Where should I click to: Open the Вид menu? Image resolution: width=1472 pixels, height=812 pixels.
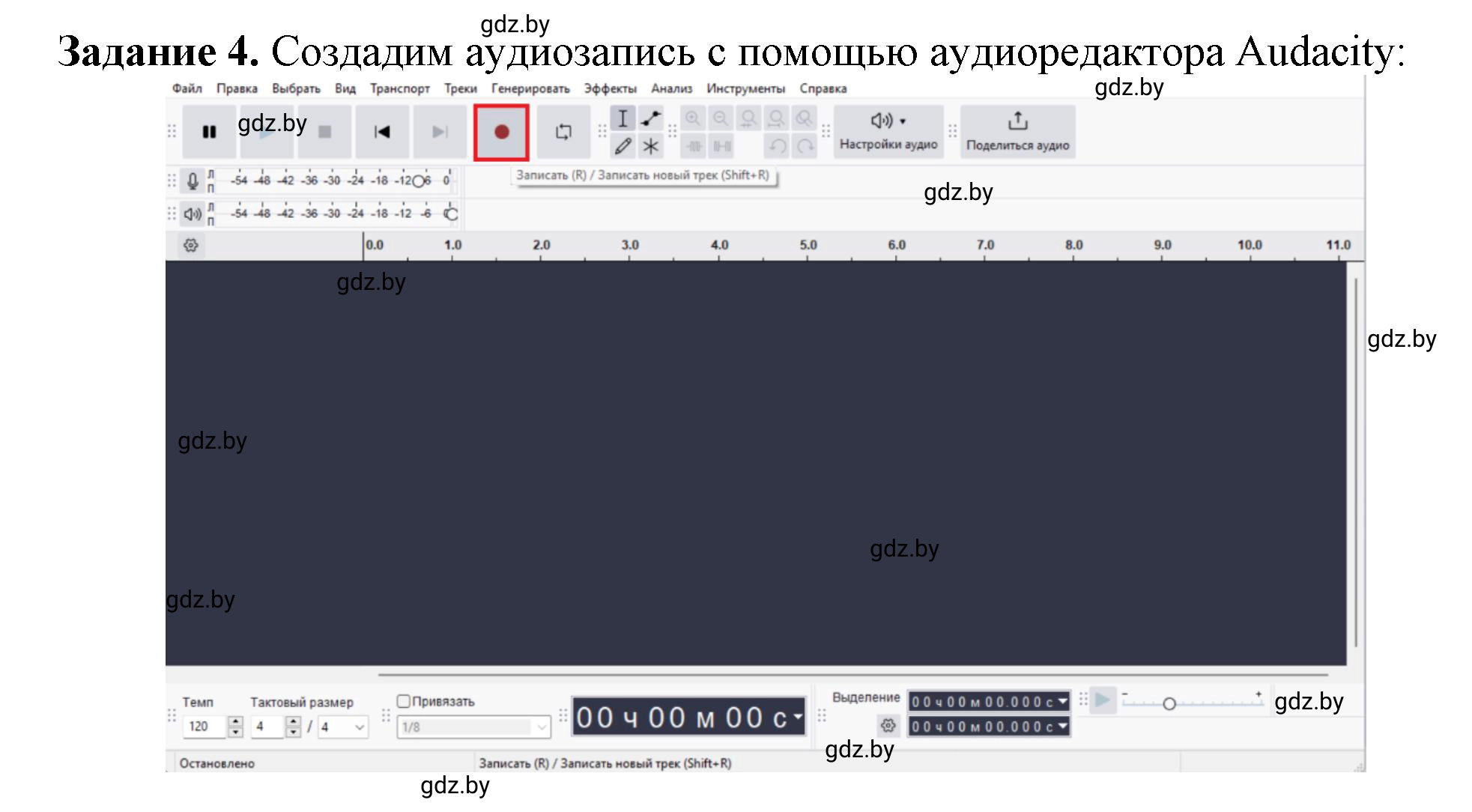pyautogui.click(x=345, y=88)
